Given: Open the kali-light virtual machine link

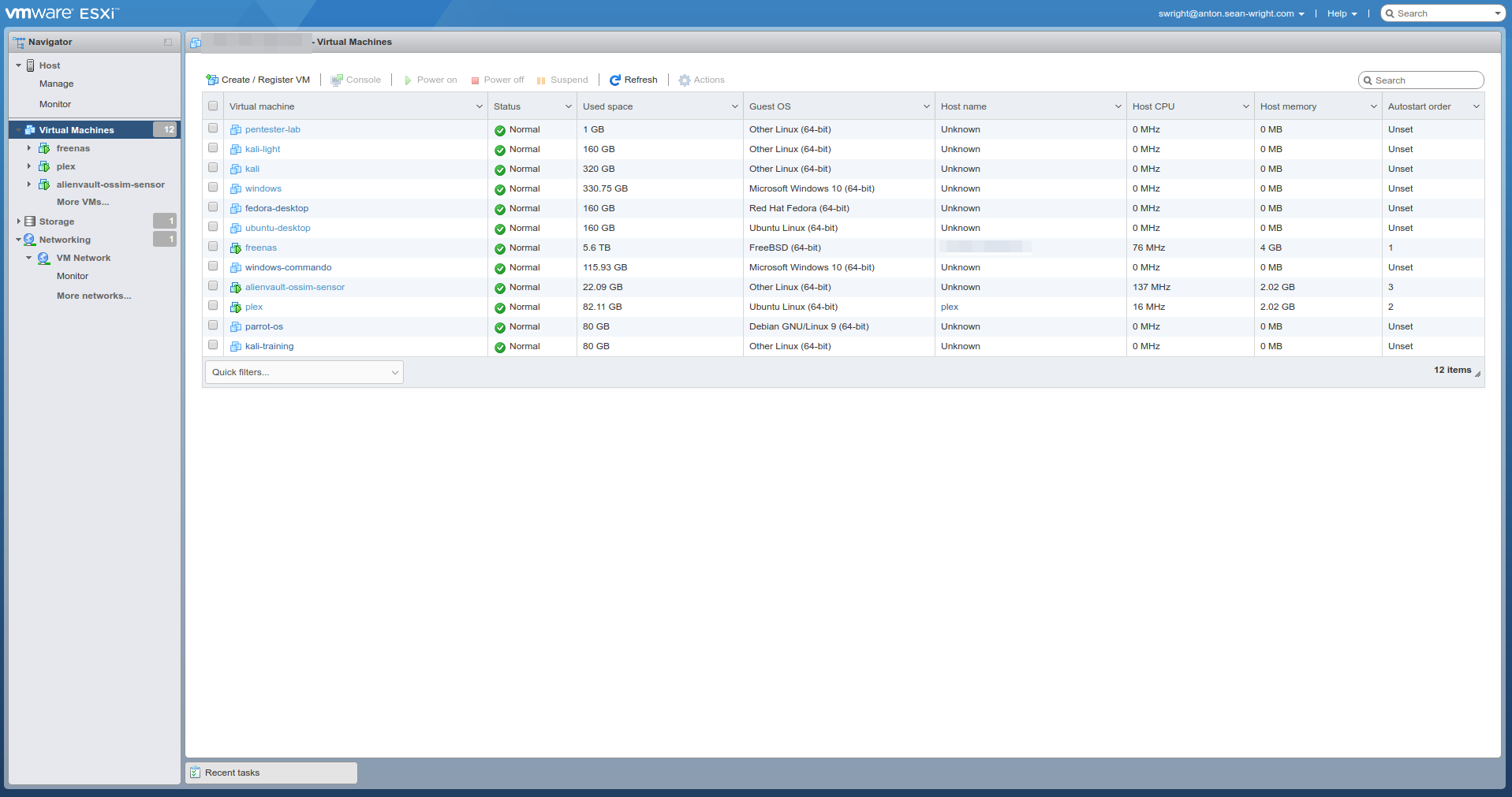Looking at the screenshot, I should click(263, 149).
